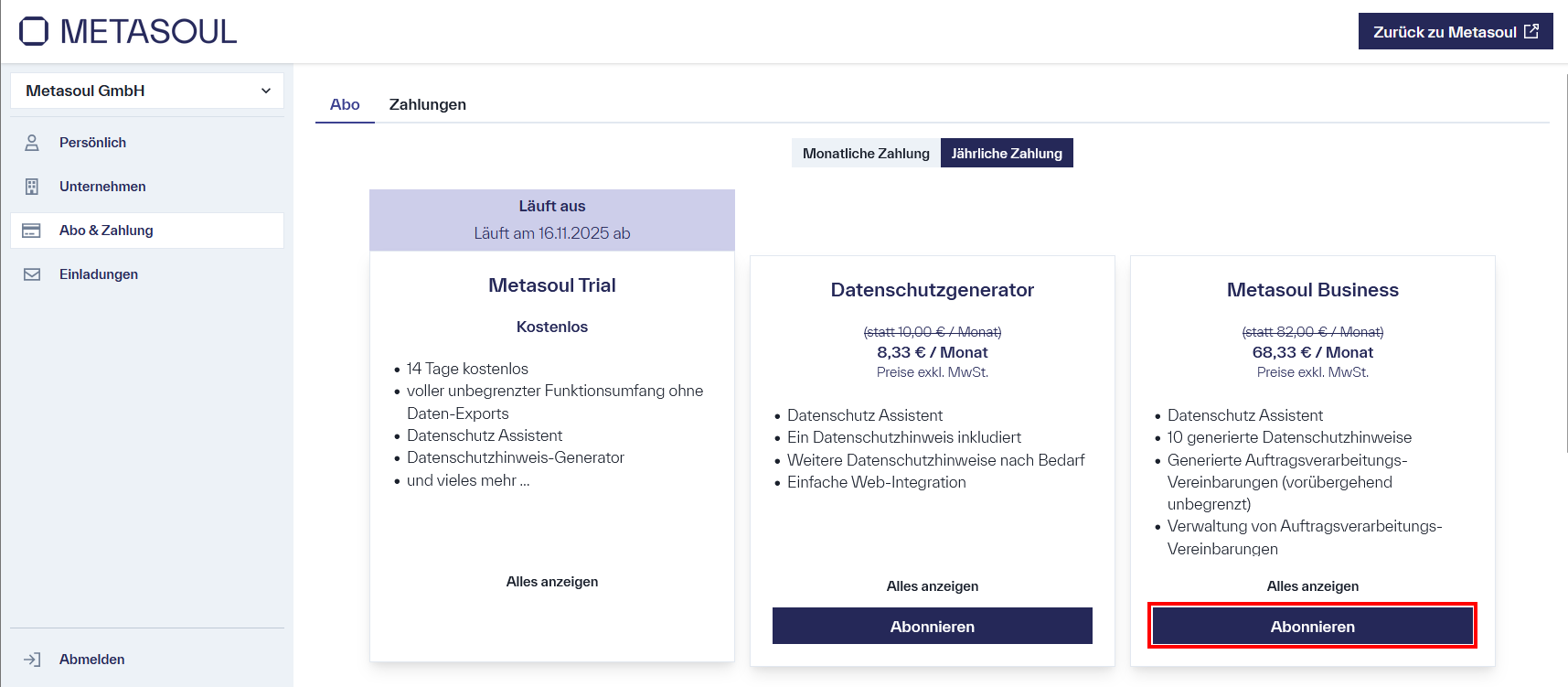
Task: Click the 'Läuft am 16.11.2025 ab' notice
Action: coord(552,233)
